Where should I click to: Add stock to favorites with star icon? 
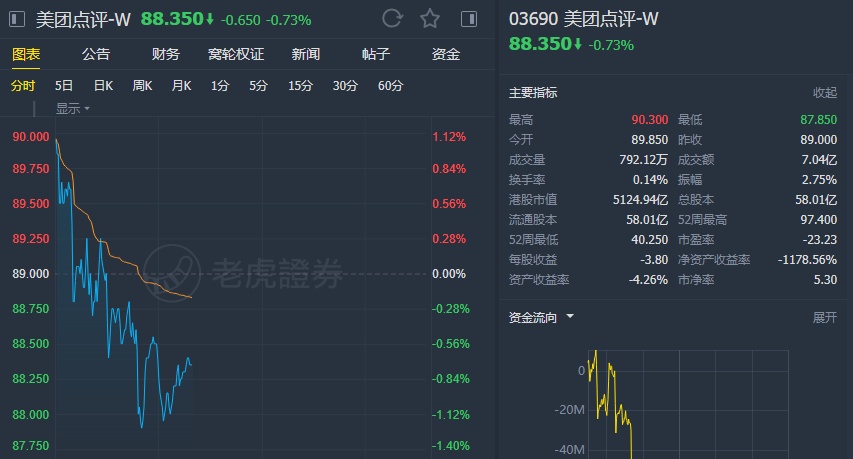[430, 18]
